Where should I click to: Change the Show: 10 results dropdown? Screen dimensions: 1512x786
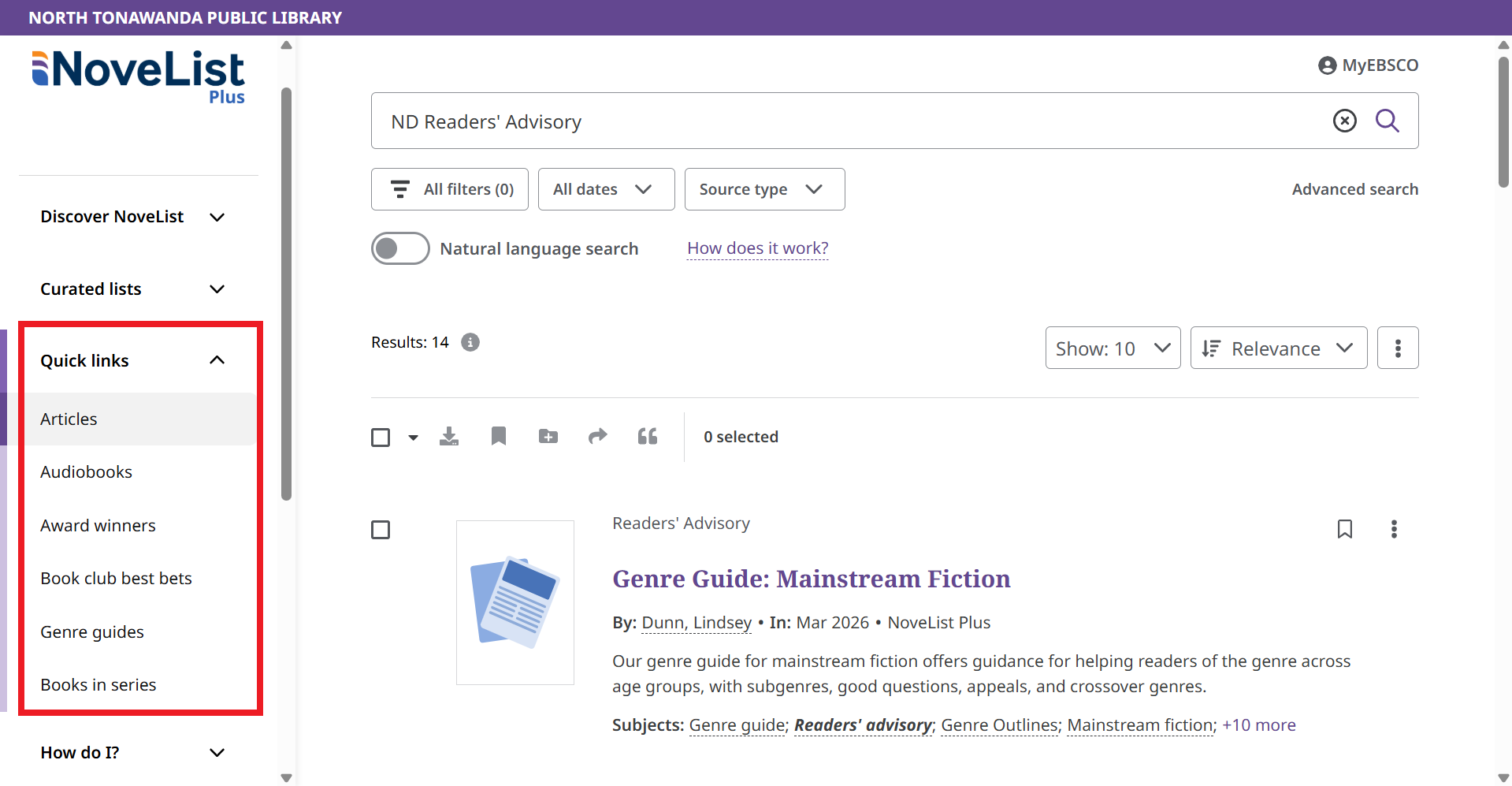[x=1113, y=348]
